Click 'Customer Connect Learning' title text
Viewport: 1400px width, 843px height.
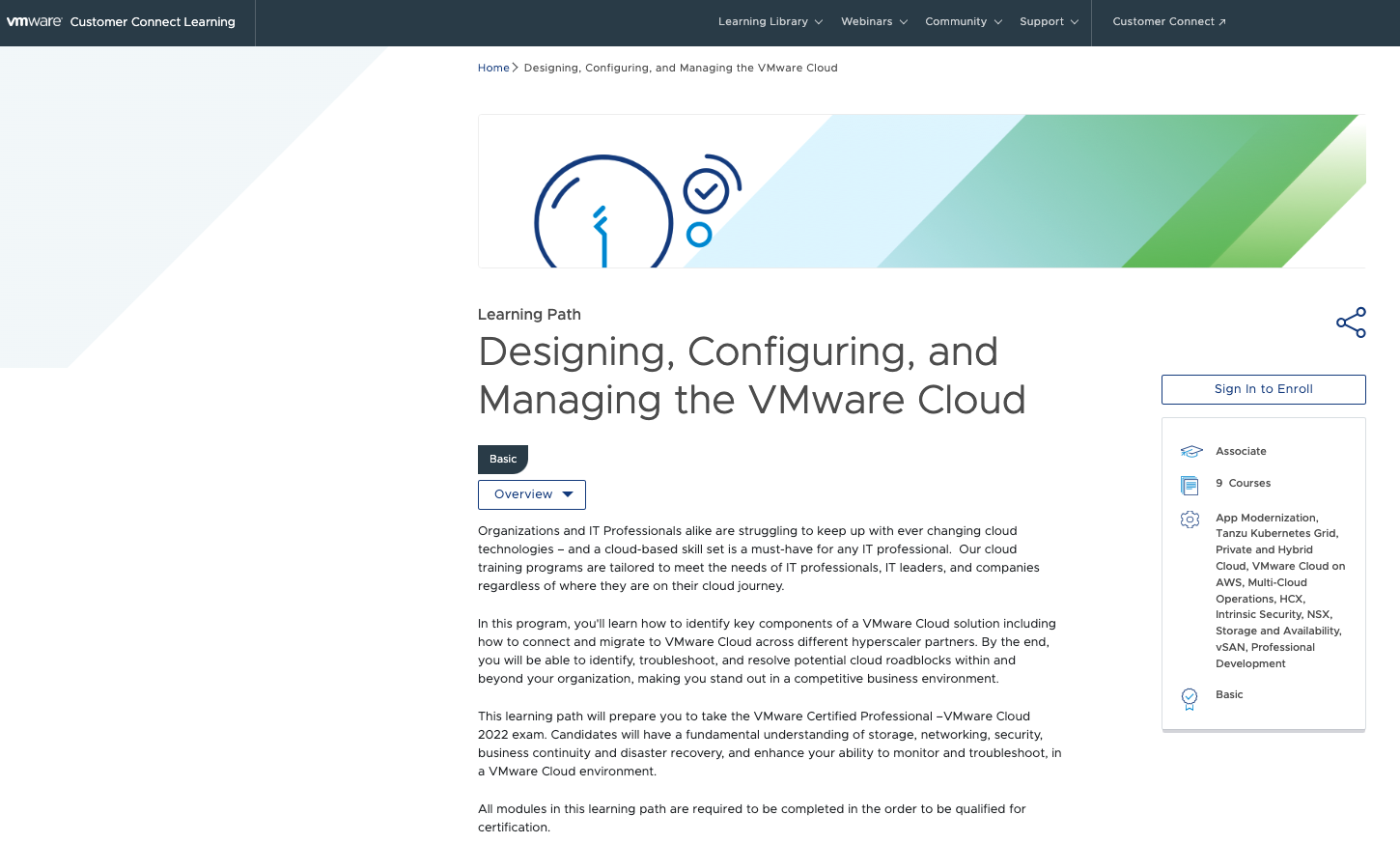152,21
